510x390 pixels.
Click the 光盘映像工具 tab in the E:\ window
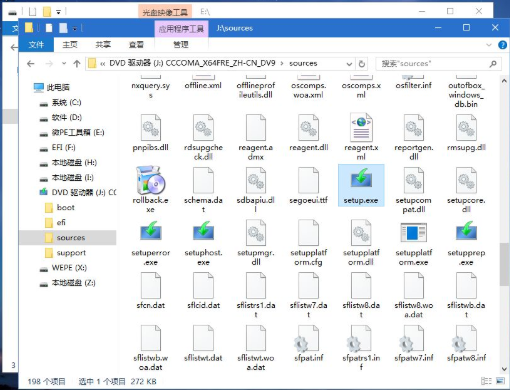tap(165, 12)
